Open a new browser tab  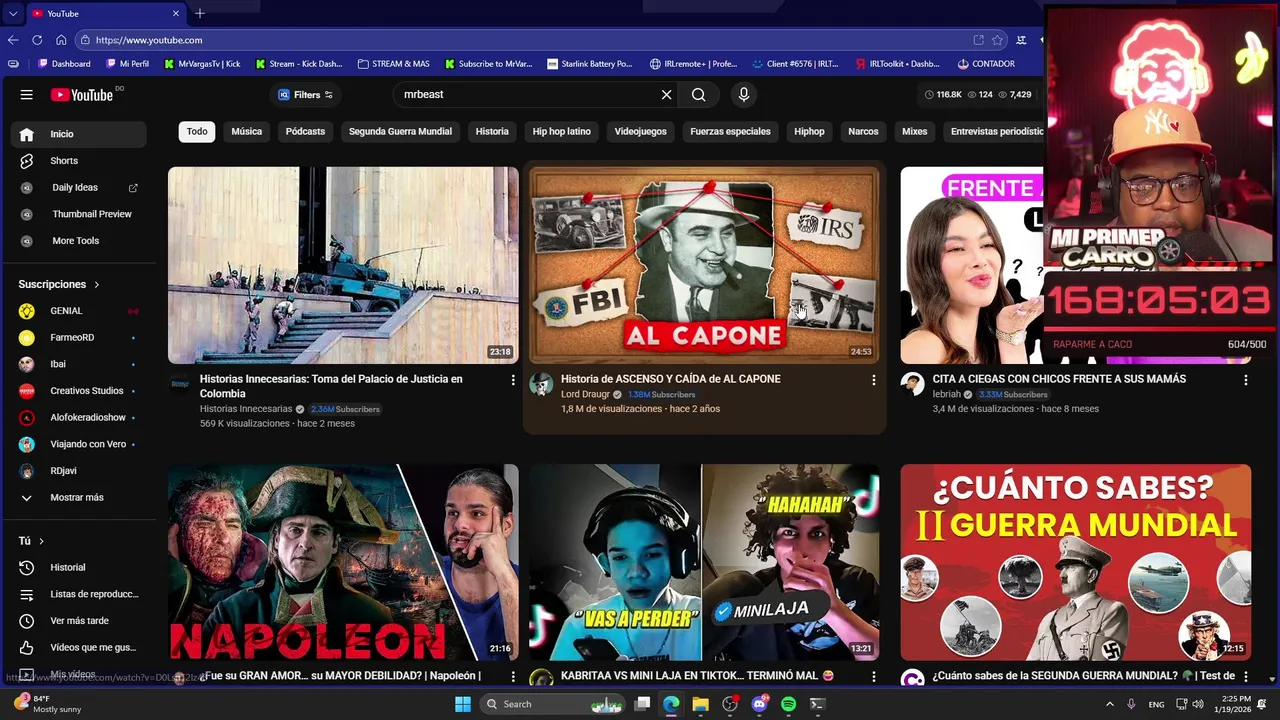click(199, 13)
